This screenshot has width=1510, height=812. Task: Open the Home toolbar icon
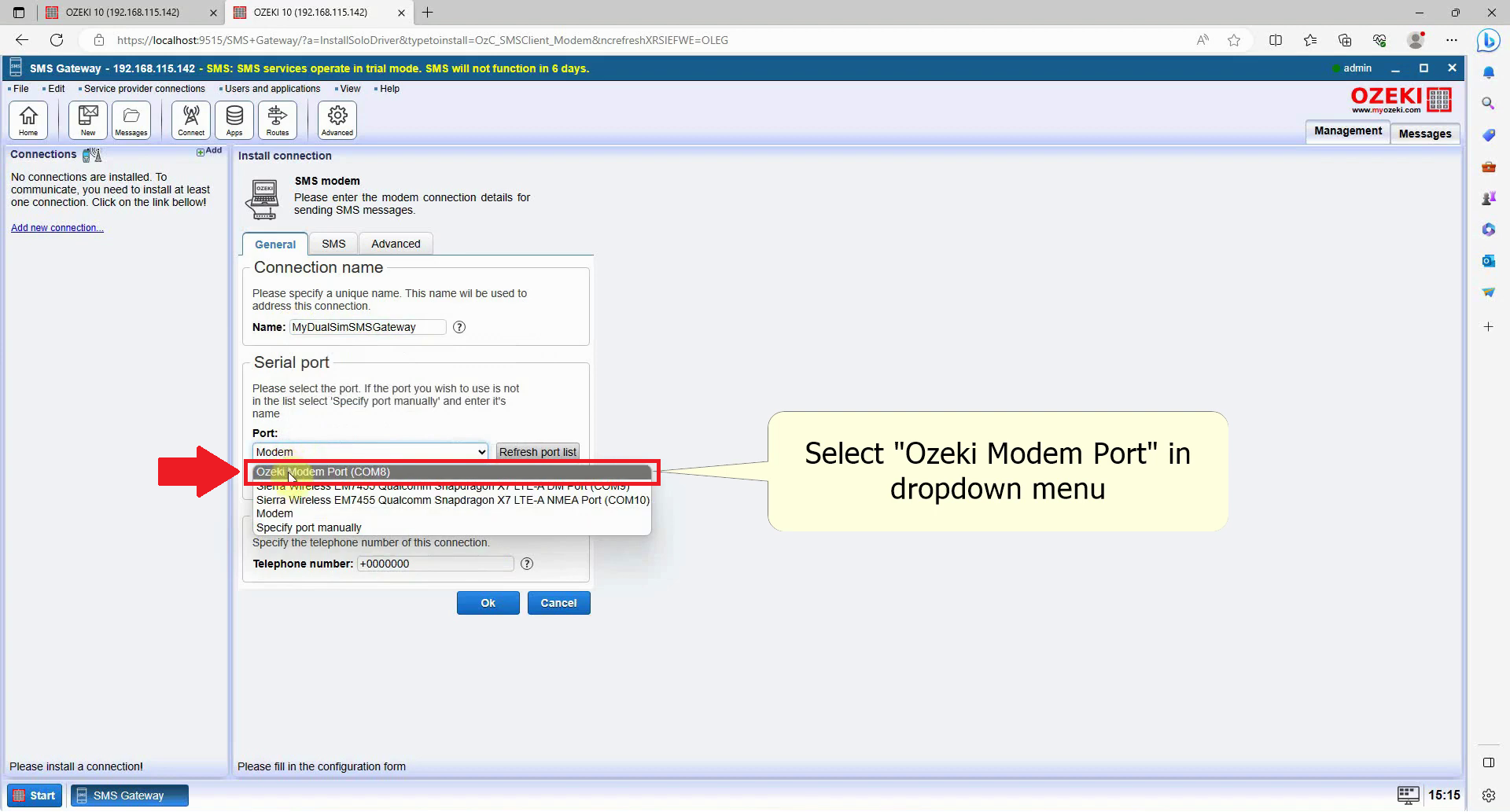coord(28,120)
